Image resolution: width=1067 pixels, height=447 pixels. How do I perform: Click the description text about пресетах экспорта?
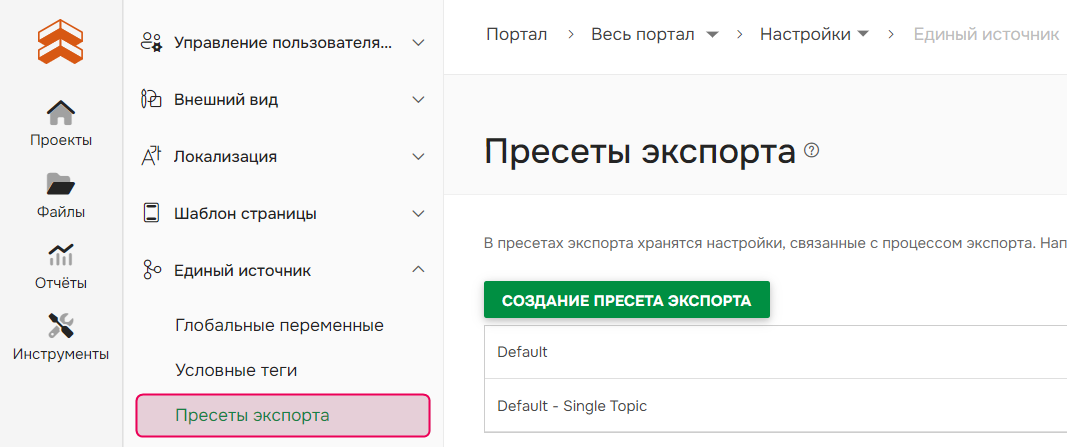click(x=775, y=243)
